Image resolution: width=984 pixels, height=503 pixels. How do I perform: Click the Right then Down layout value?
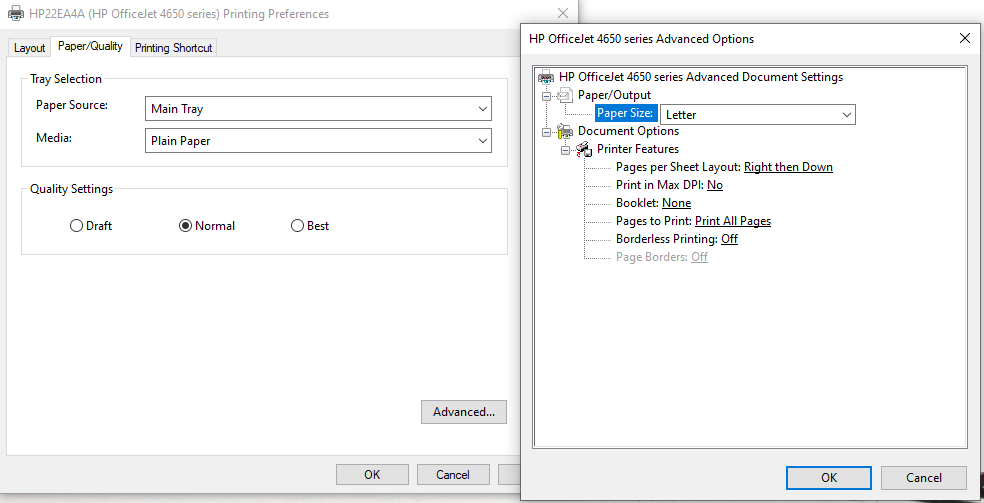pyautogui.click(x=788, y=167)
